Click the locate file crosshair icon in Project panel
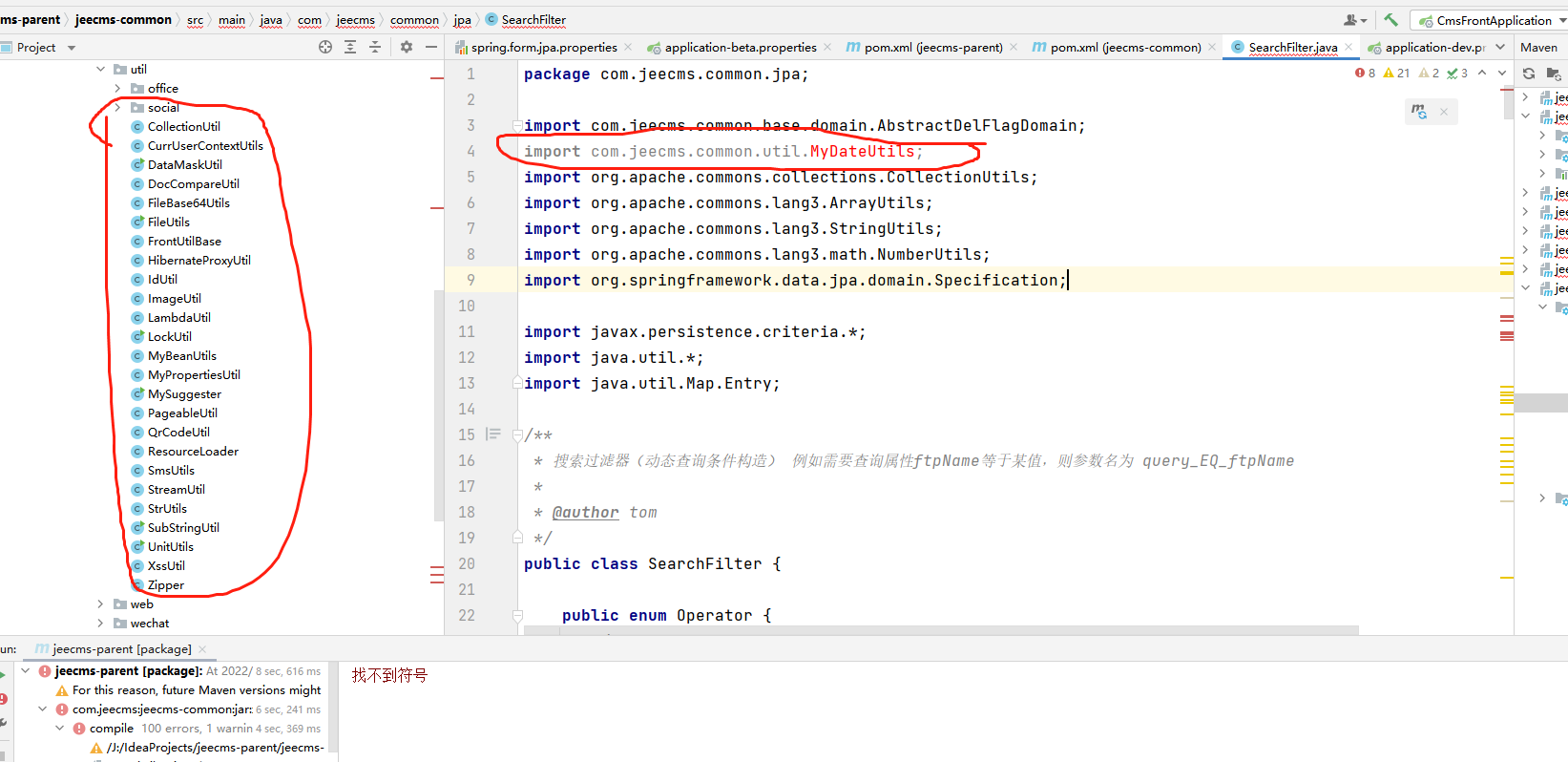This screenshot has height=762, width=1568. 325,47
